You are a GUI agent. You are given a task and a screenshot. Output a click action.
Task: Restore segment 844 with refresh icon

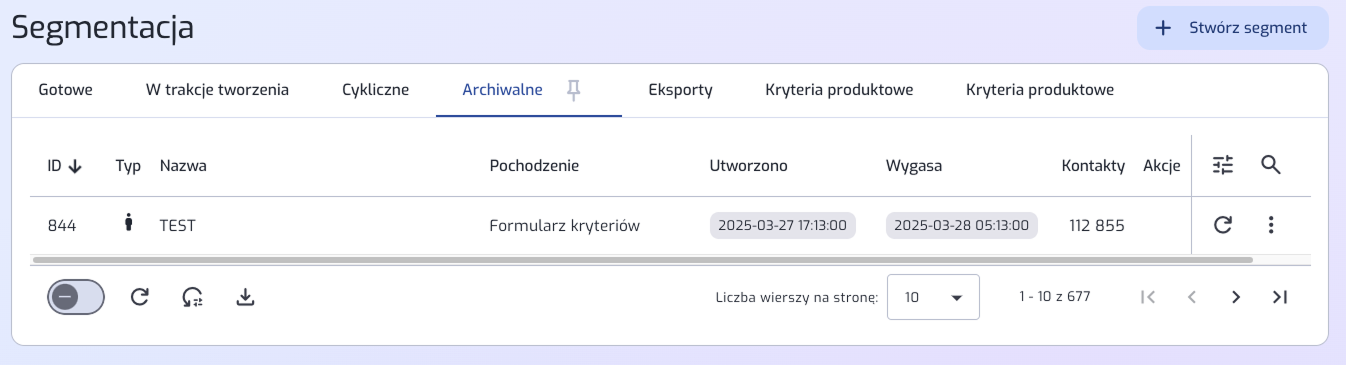pyautogui.click(x=1223, y=225)
